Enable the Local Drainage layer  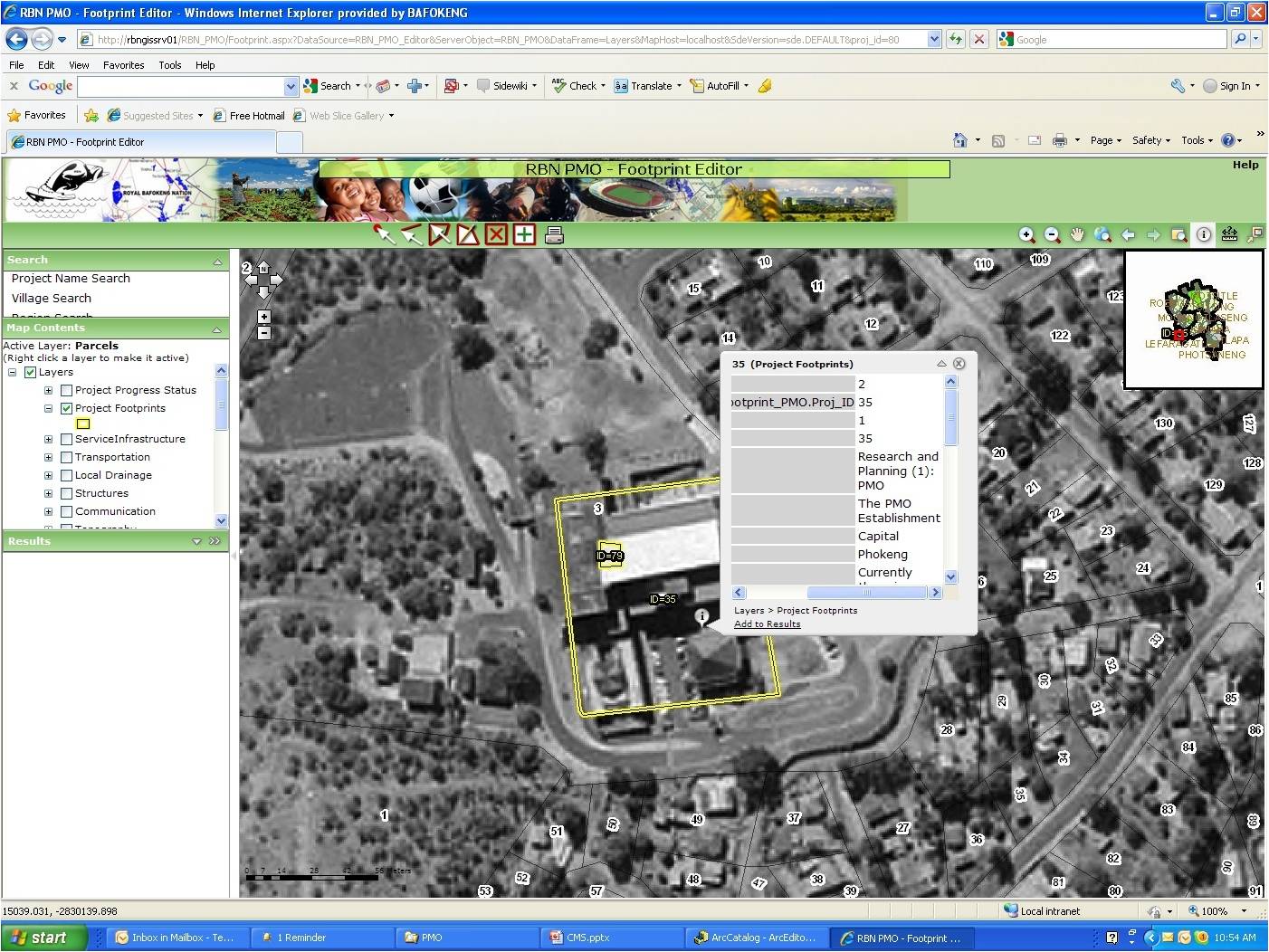point(66,475)
